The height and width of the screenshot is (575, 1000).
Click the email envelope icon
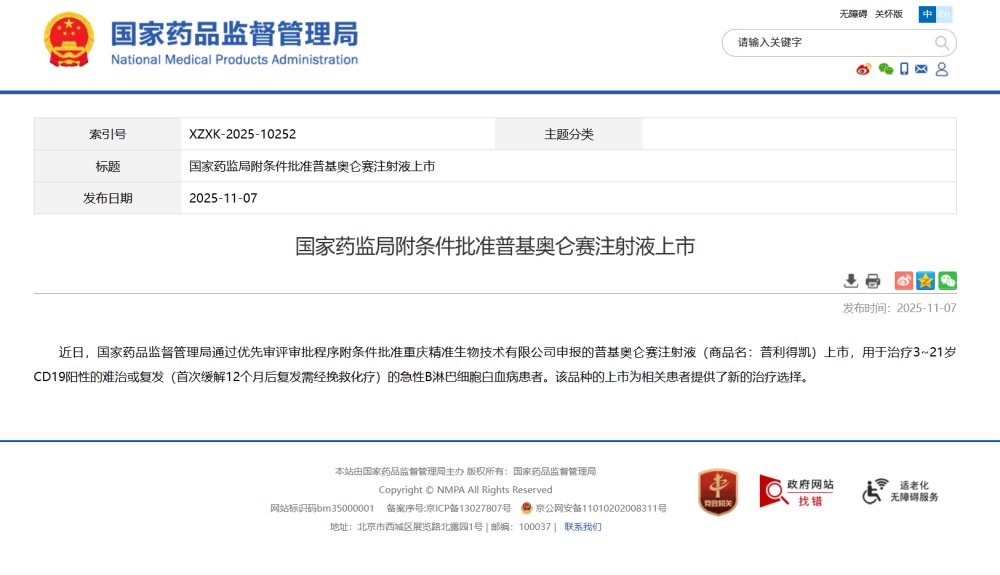pos(921,69)
